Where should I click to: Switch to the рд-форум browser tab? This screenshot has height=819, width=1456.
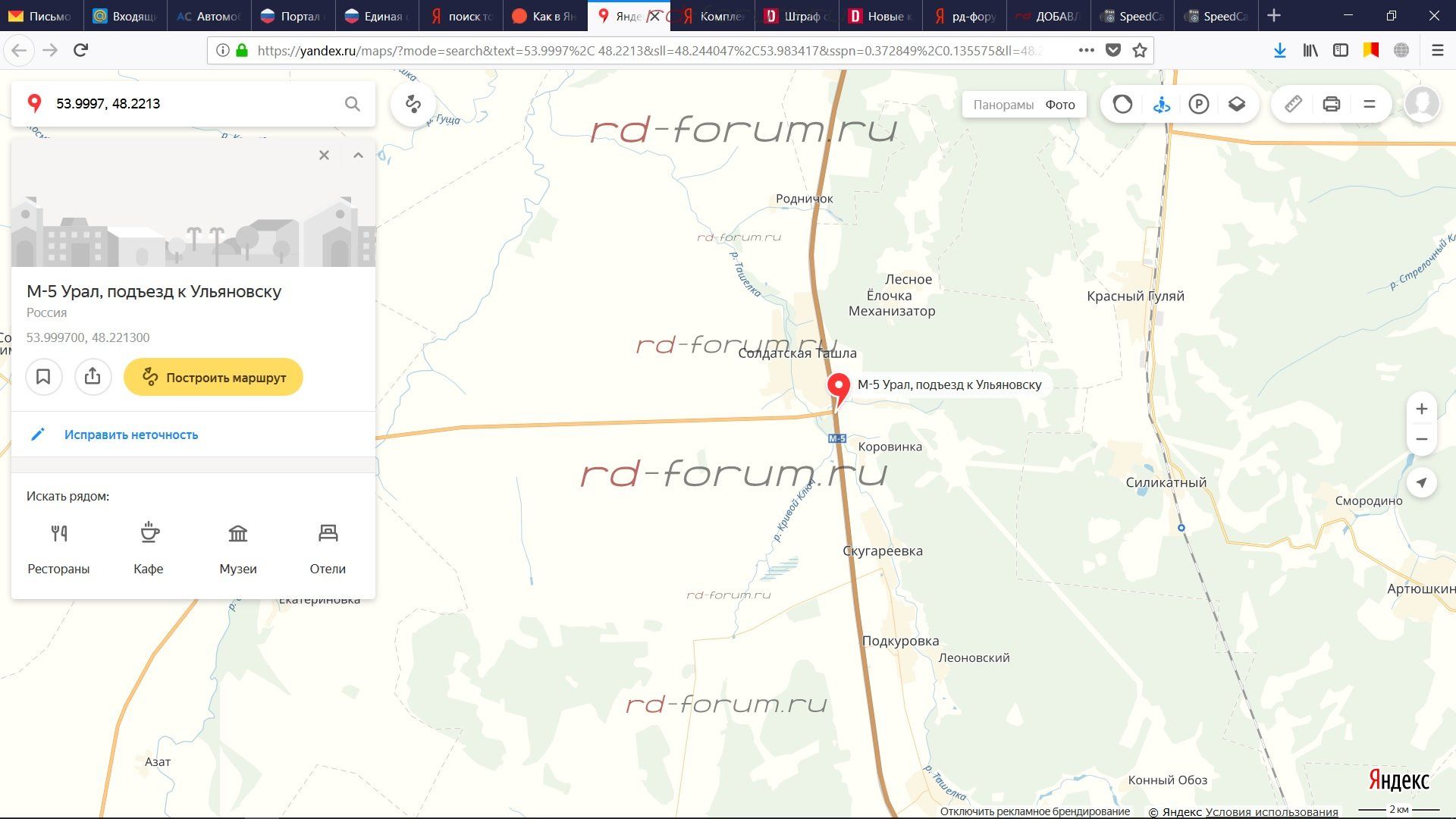point(965,16)
